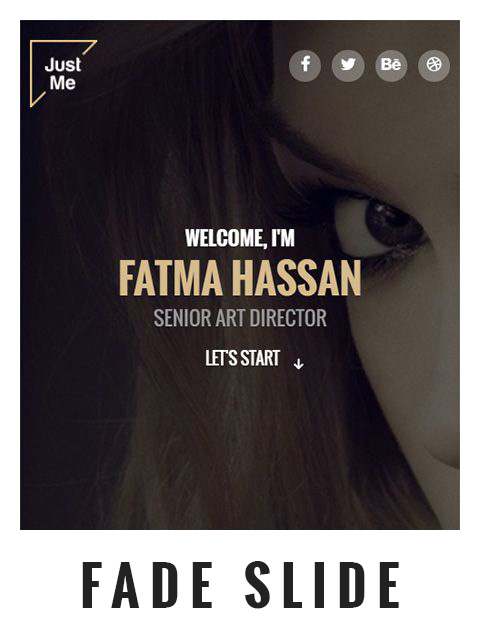The height and width of the screenshot is (640, 480).
Task: Select the word FADE in the caption
Action: point(148,585)
